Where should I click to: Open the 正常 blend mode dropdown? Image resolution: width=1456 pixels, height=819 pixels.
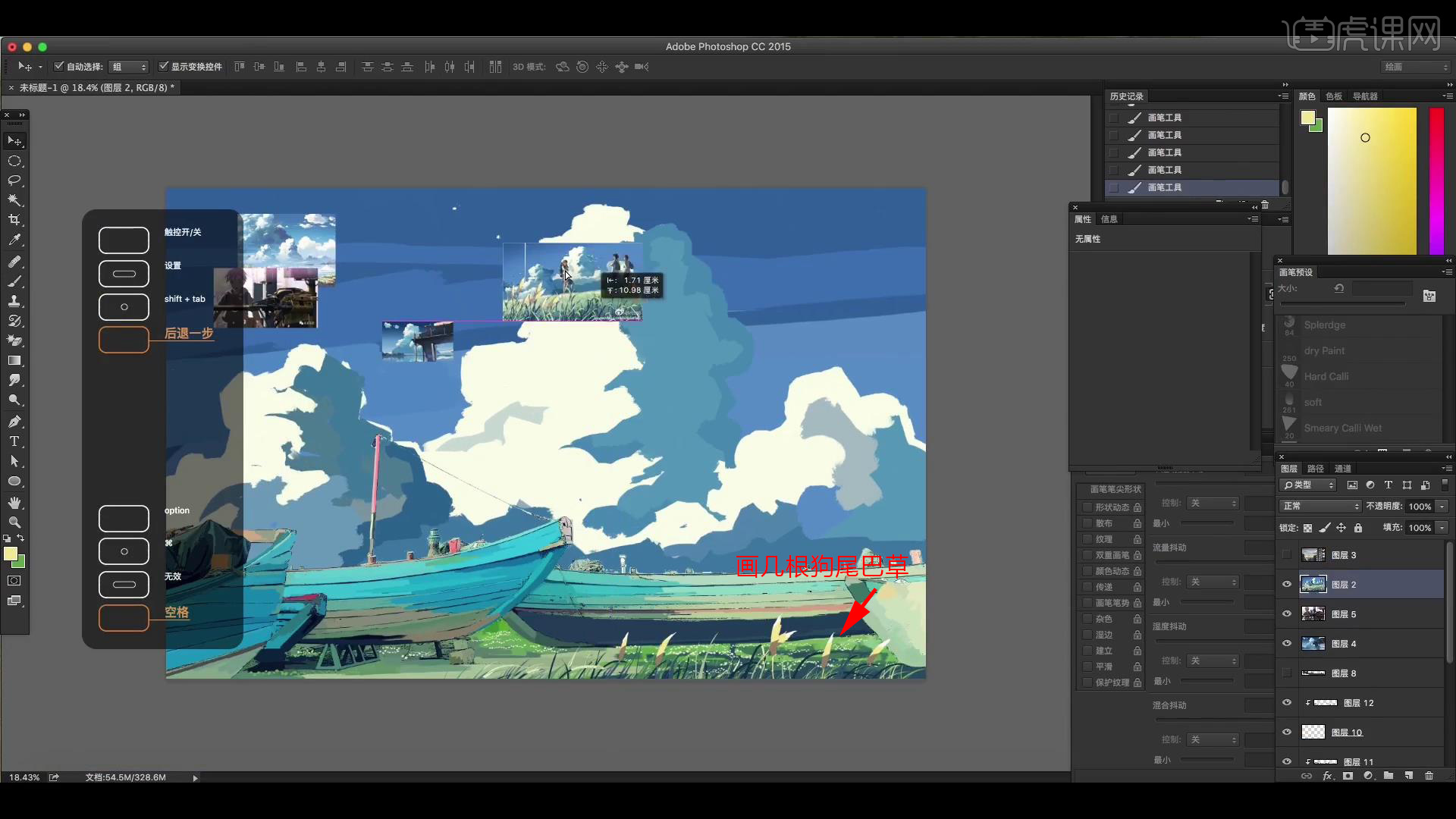(1320, 506)
